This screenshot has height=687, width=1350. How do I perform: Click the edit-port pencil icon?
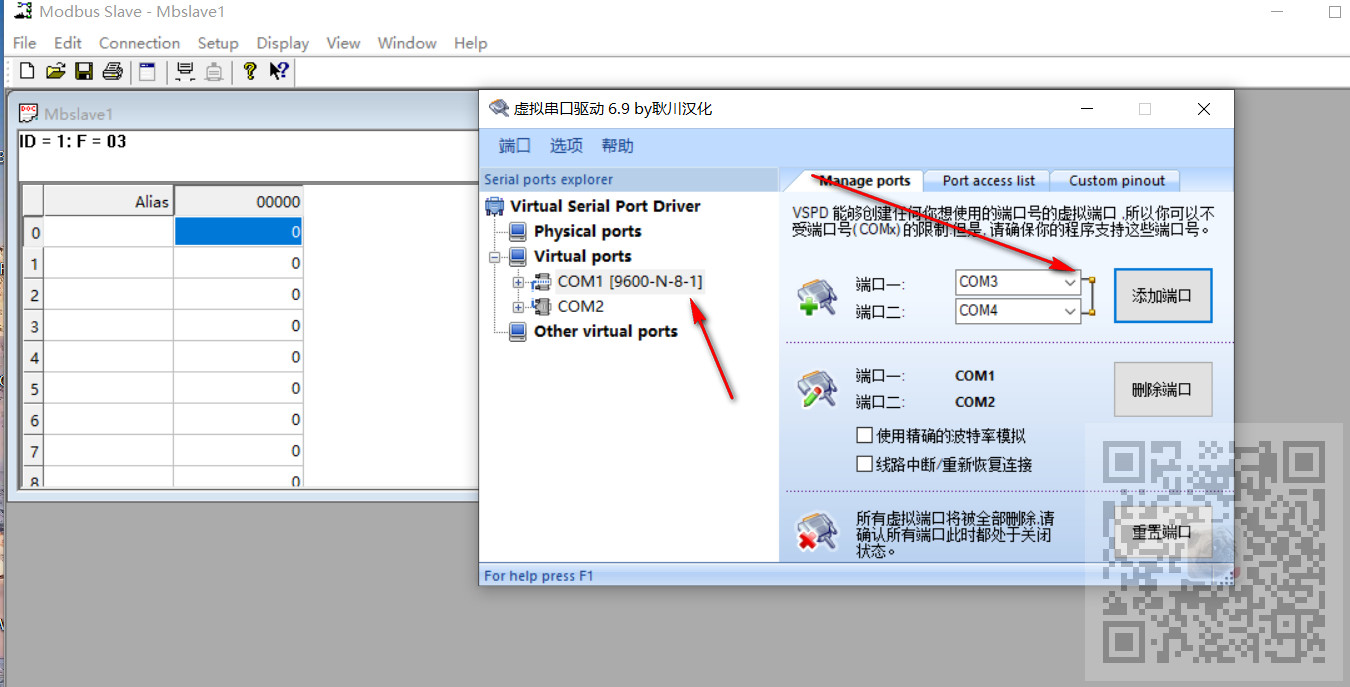pos(816,388)
